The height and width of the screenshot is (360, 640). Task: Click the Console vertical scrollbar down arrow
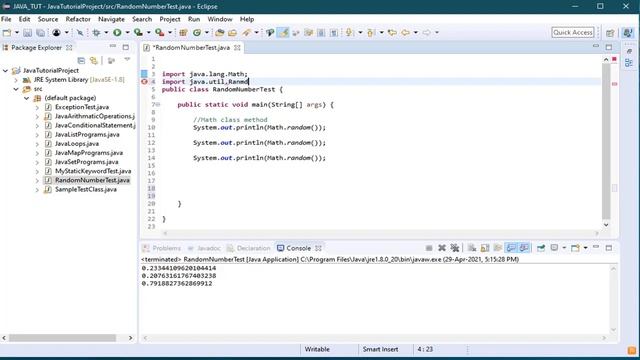(x=613, y=330)
